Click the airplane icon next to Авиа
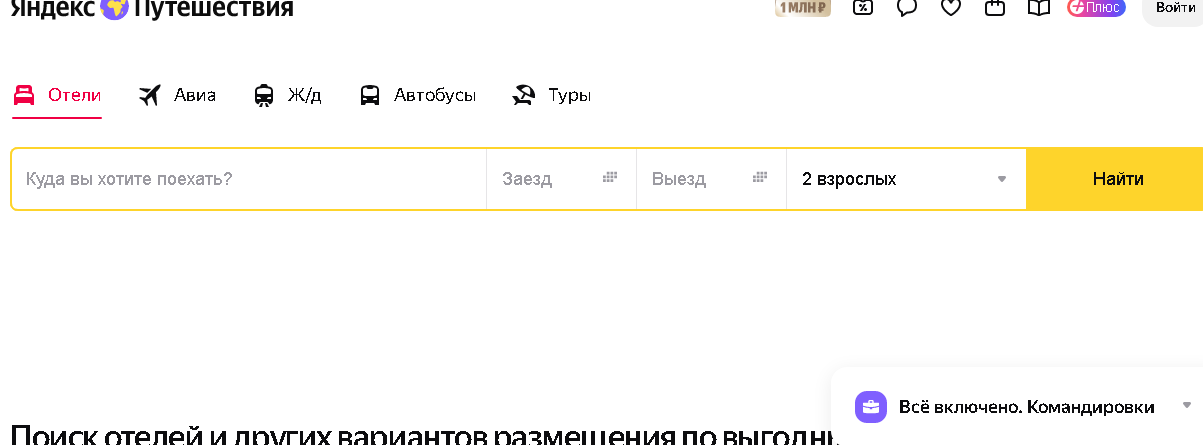This screenshot has width=1203, height=445. click(150, 96)
